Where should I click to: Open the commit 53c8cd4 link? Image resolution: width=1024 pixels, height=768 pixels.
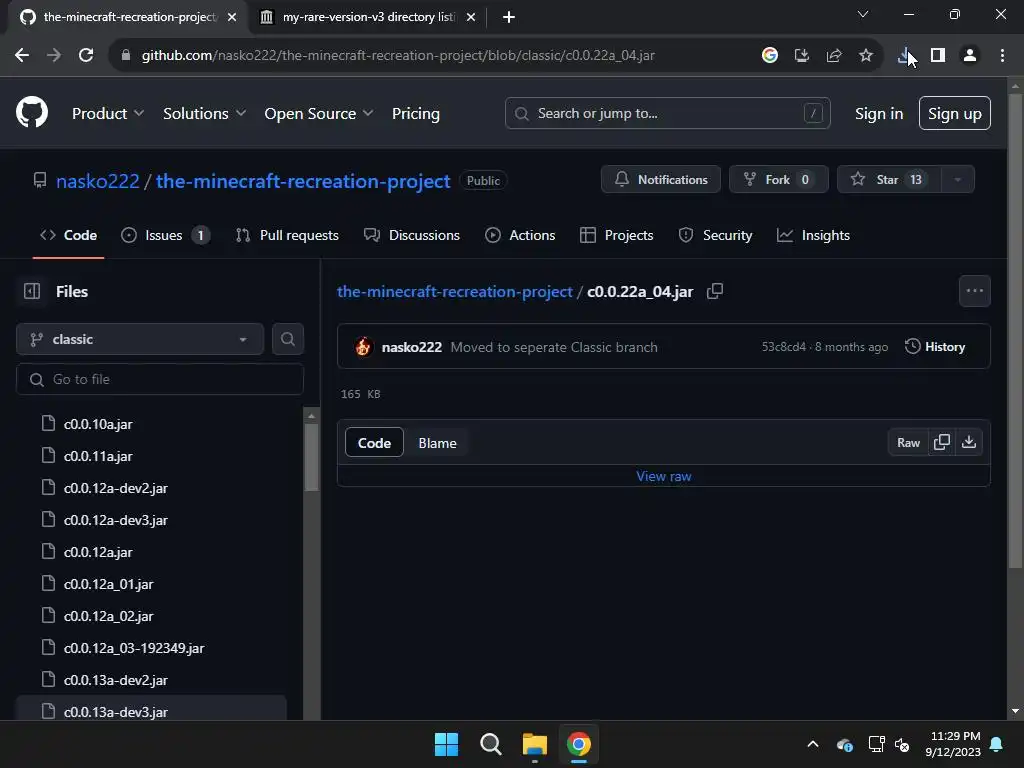pos(783,347)
